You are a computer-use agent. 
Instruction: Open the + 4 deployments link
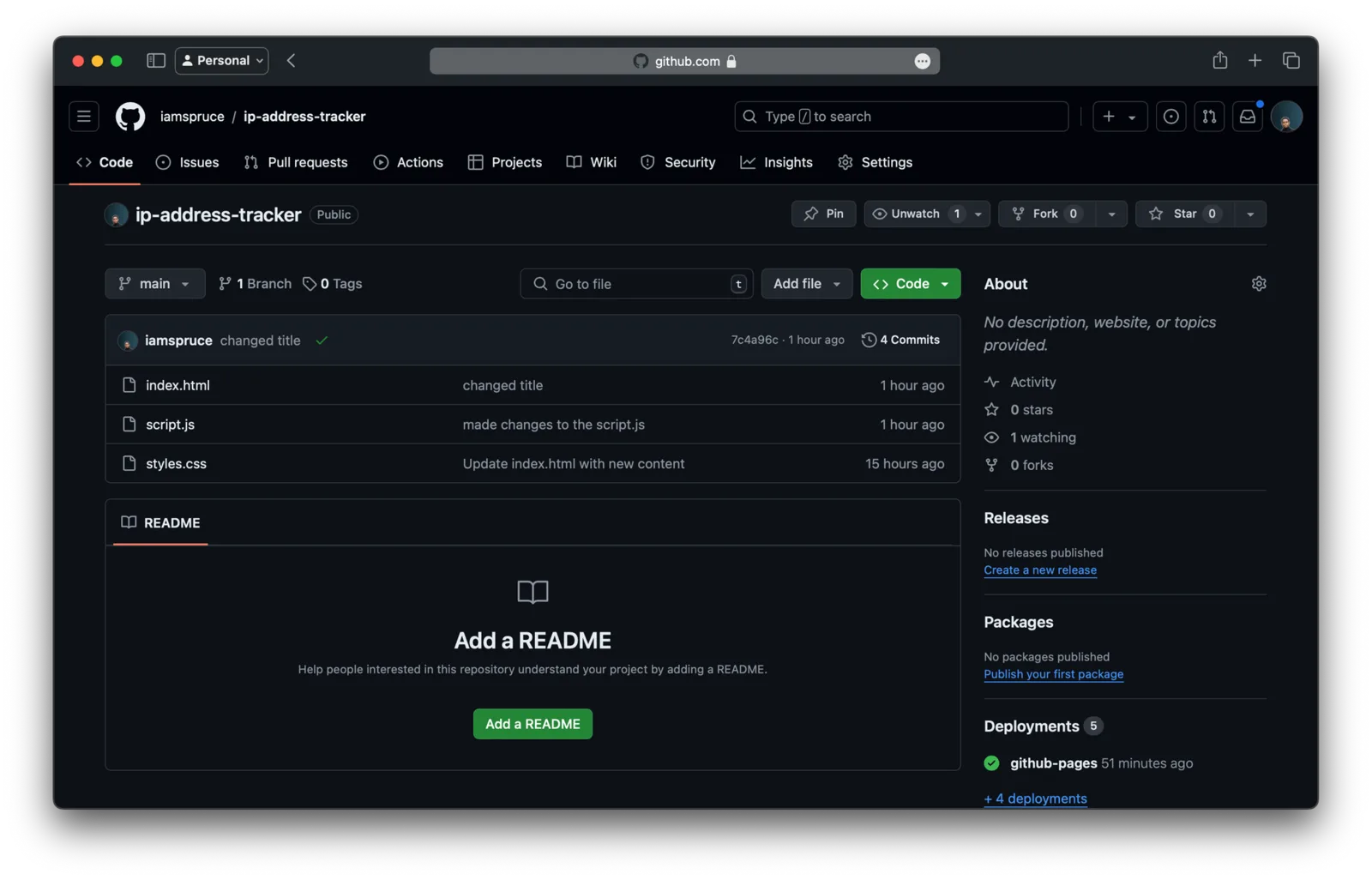(x=1035, y=799)
